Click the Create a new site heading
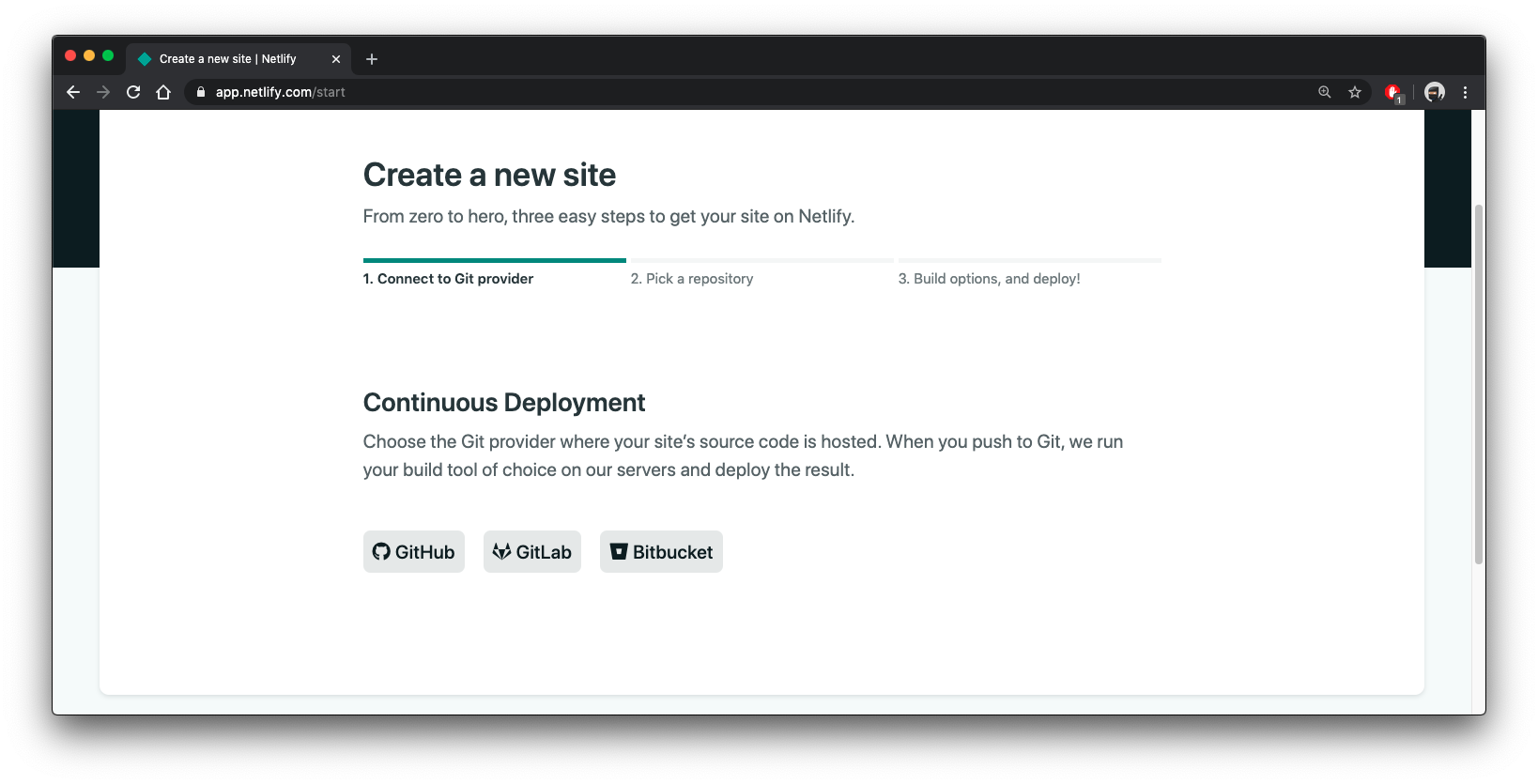1538x784 pixels. pyautogui.click(x=489, y=175)
